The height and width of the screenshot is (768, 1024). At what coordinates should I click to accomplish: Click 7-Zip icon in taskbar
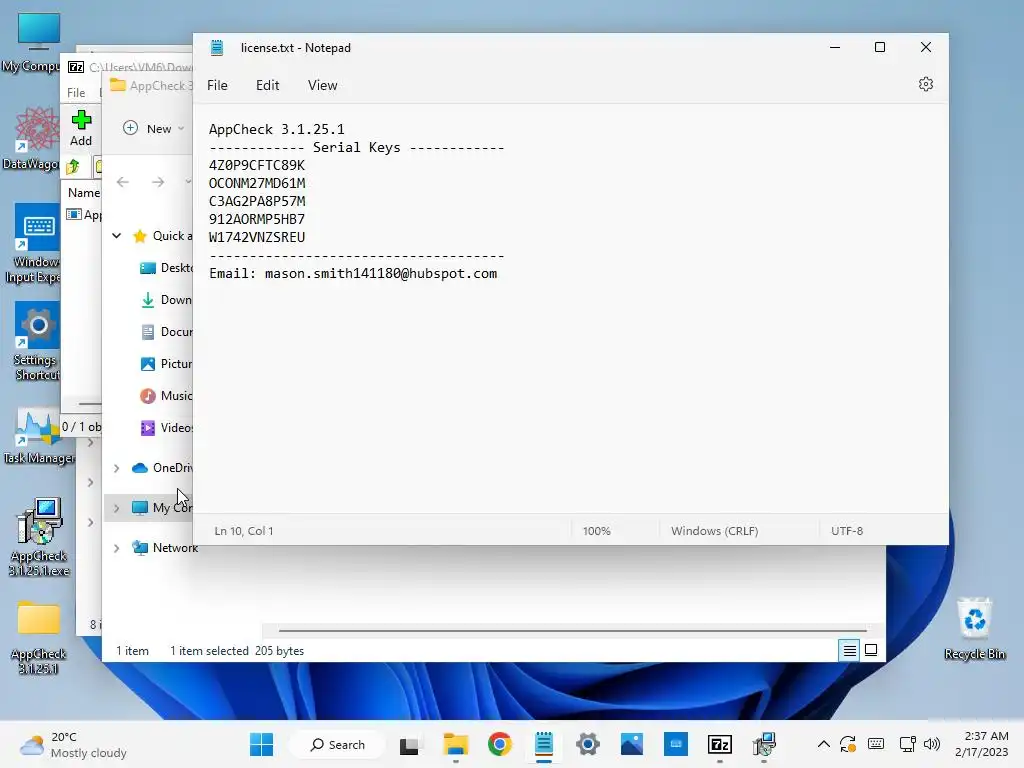click(x=720, y=744)
